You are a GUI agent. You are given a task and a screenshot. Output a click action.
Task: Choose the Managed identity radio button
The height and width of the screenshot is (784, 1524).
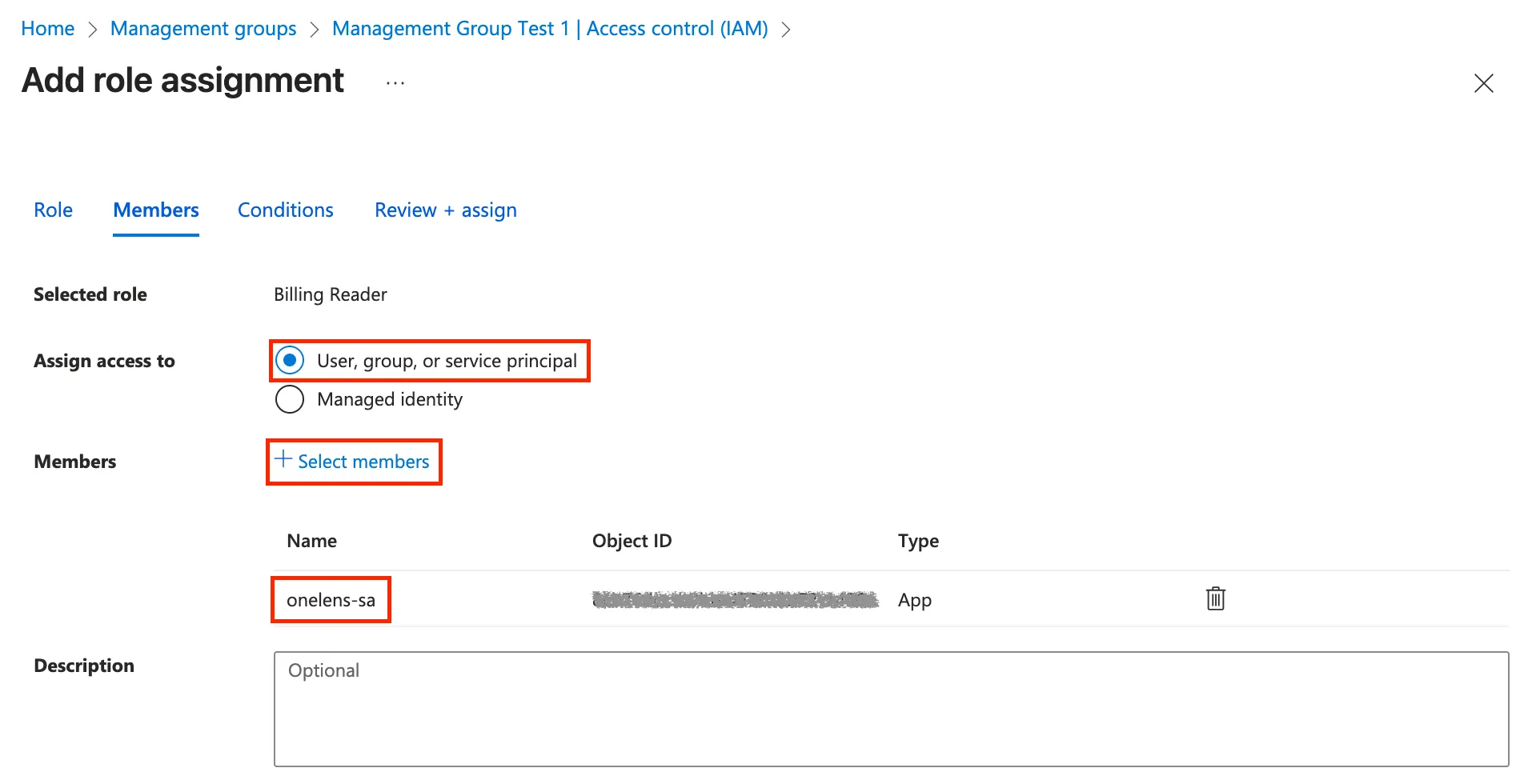pos(290,399)
